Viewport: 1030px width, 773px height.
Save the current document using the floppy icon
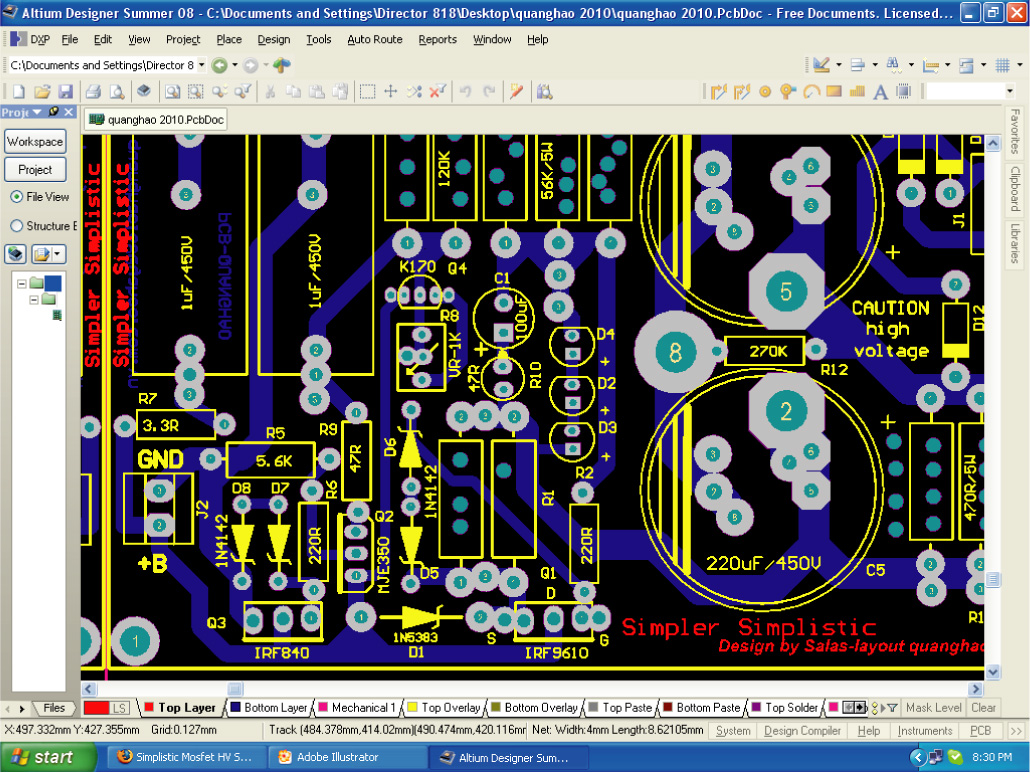click(x=65, y=92)
